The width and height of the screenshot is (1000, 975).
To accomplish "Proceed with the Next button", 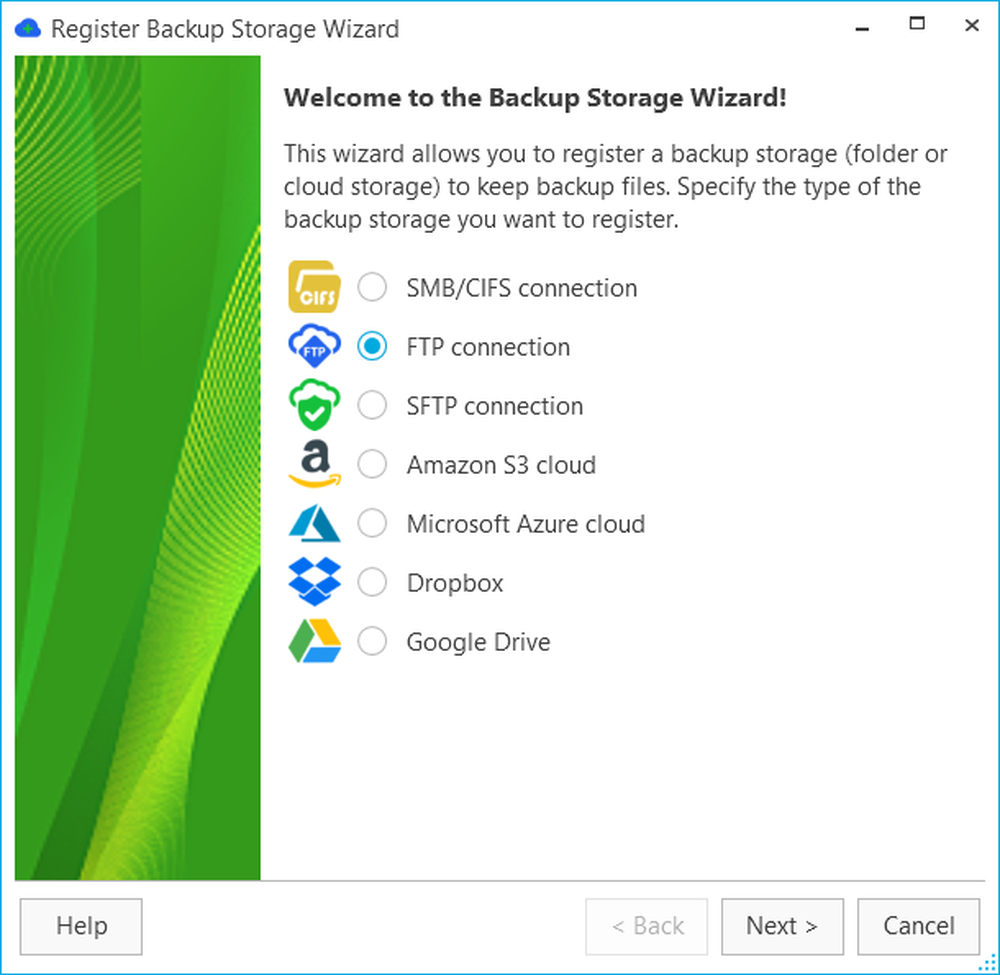I will point(783,927).
